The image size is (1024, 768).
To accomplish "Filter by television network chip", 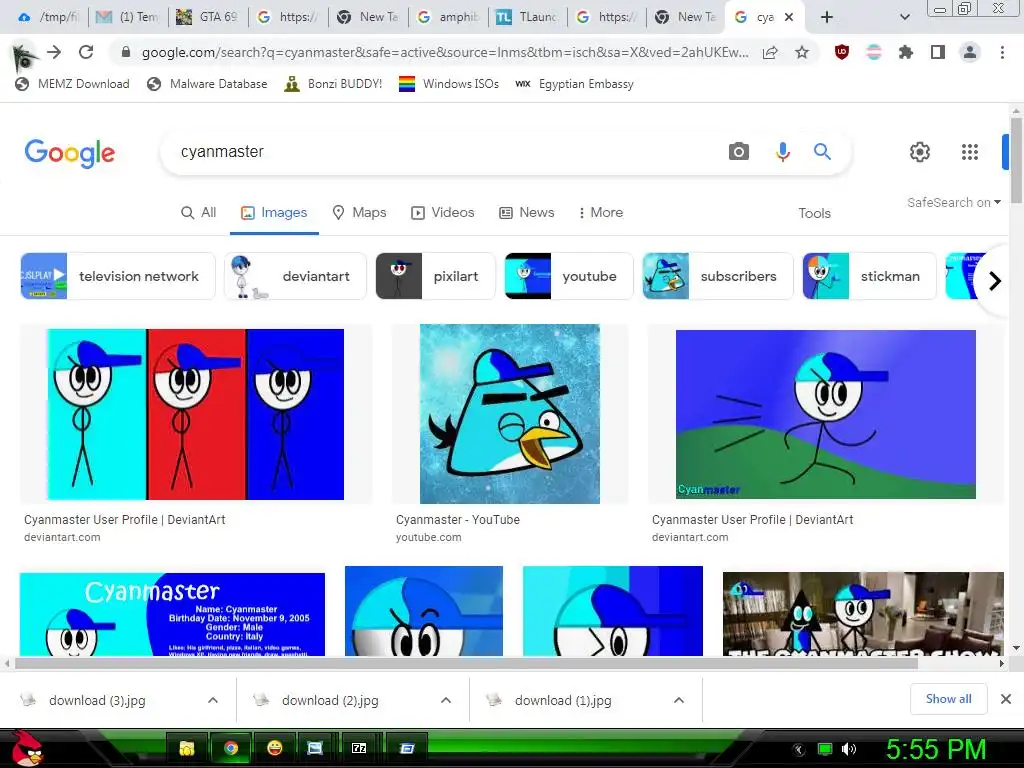I will (x=118, y=276).
